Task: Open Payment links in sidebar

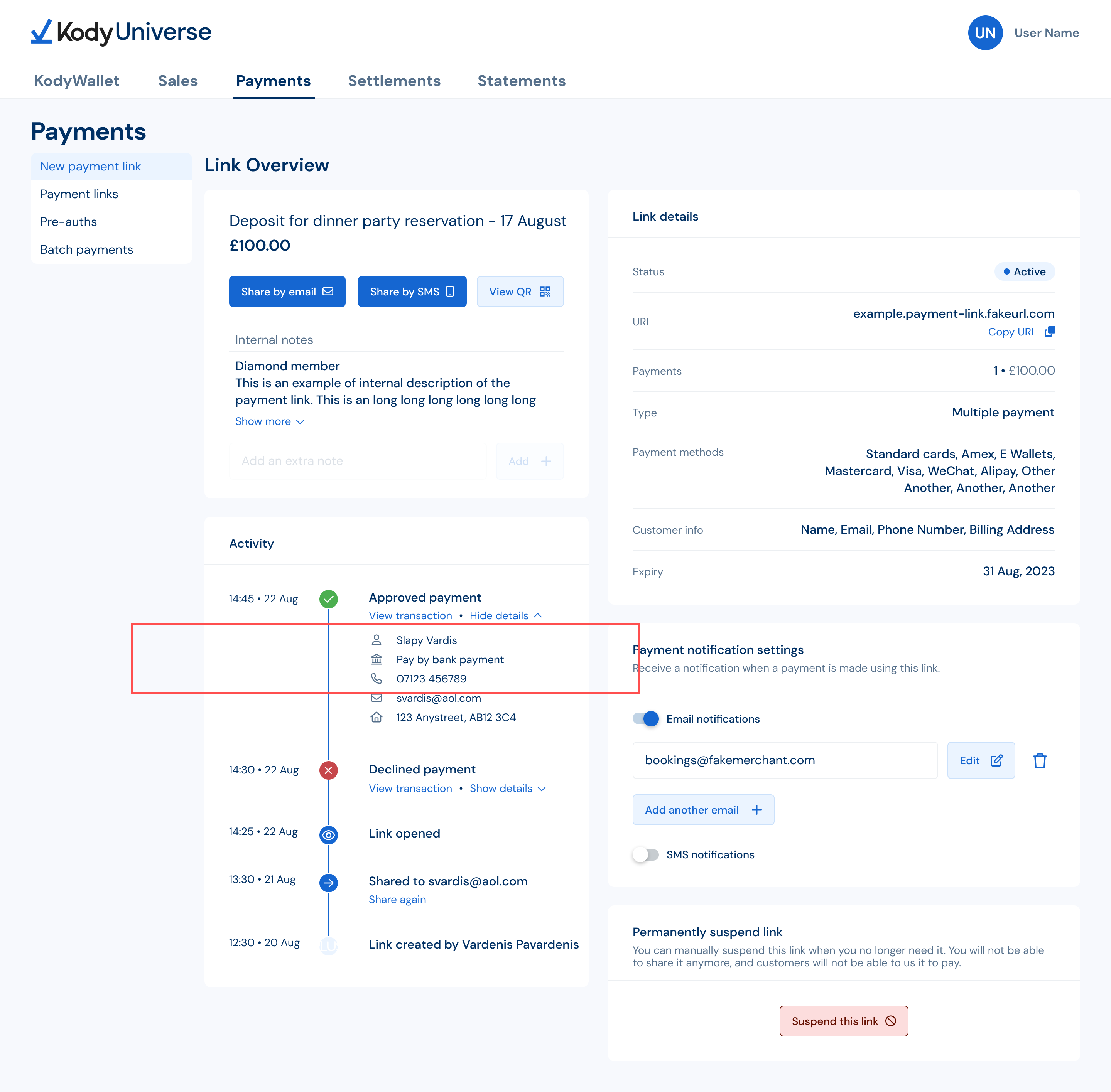Action: (111, 194)
